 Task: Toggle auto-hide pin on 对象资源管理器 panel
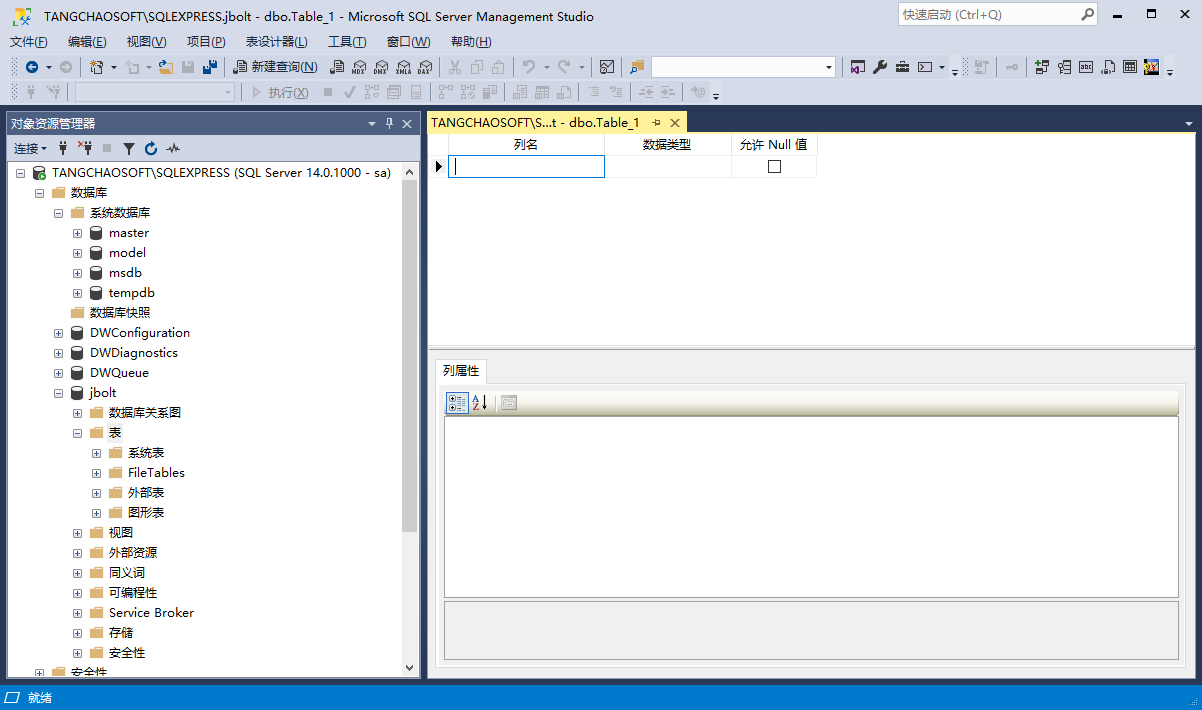(x=389, y=123)
